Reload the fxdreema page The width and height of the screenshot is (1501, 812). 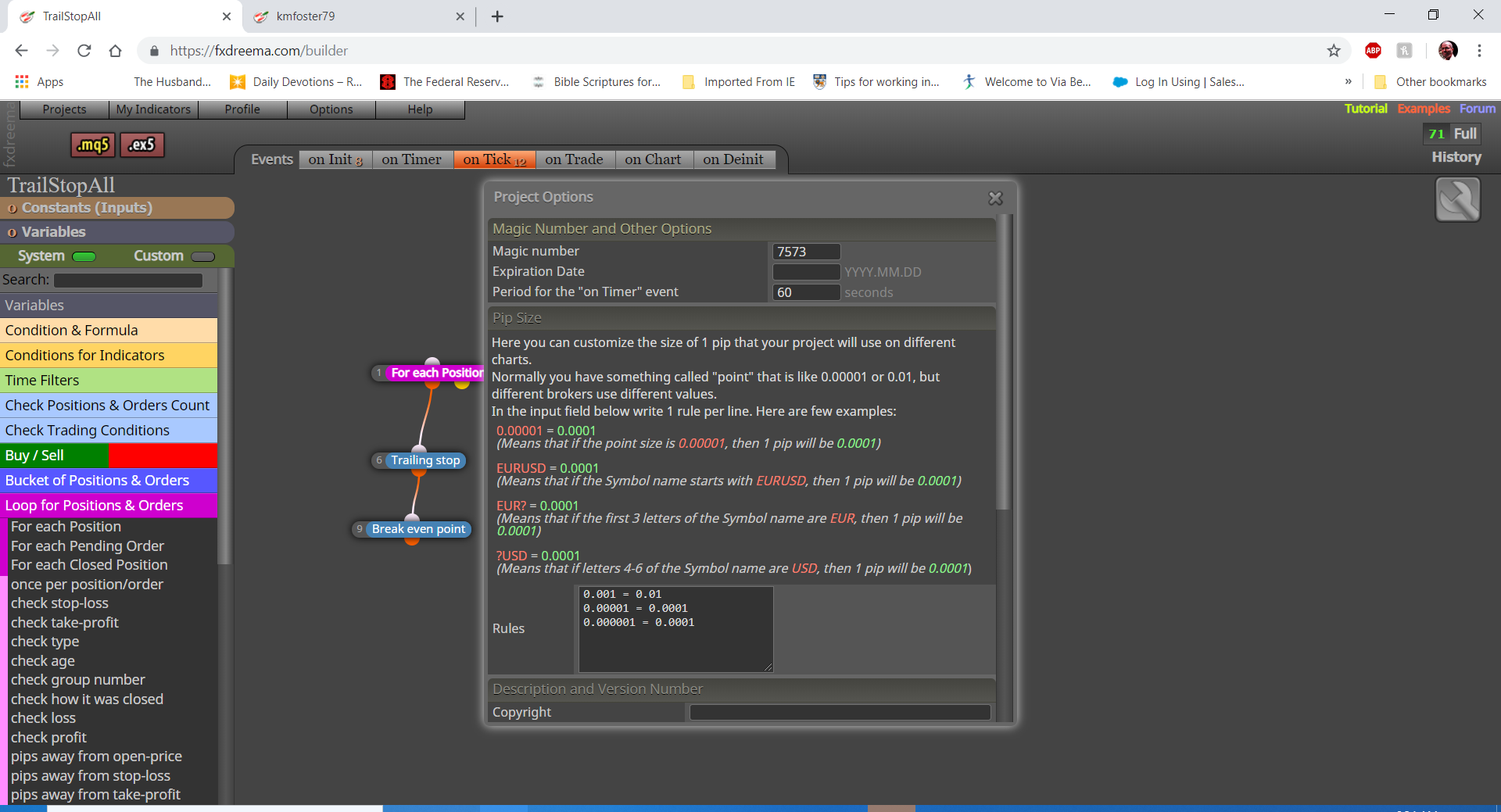[x=84, y=51]
